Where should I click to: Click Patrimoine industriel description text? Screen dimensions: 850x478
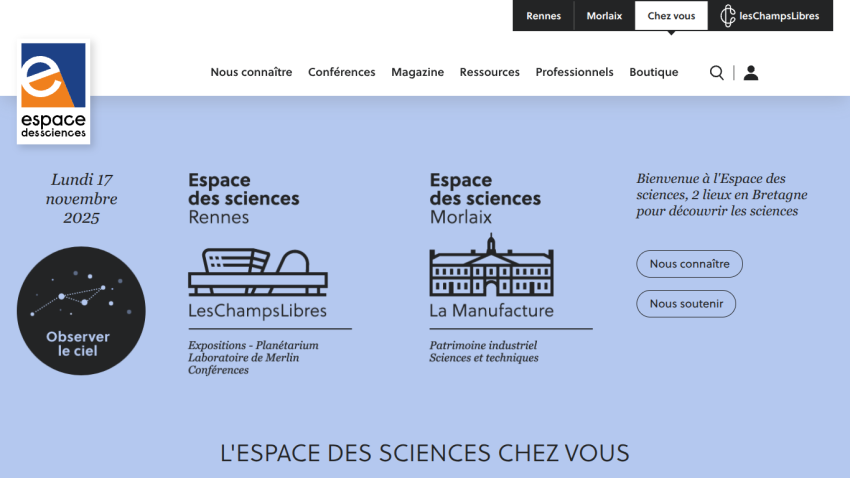[x=484, y=352]
